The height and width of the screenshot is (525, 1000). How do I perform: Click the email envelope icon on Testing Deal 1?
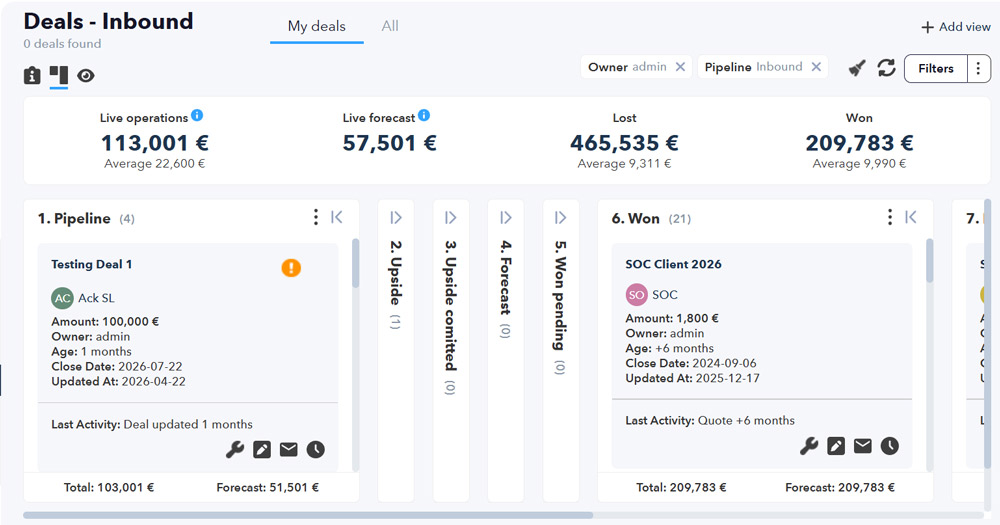tap(288, 450)
